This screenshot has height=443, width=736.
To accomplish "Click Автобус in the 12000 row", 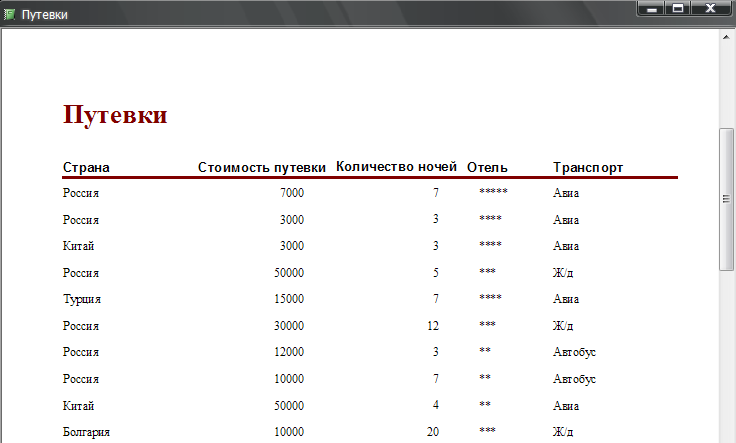I will (574, 352).
